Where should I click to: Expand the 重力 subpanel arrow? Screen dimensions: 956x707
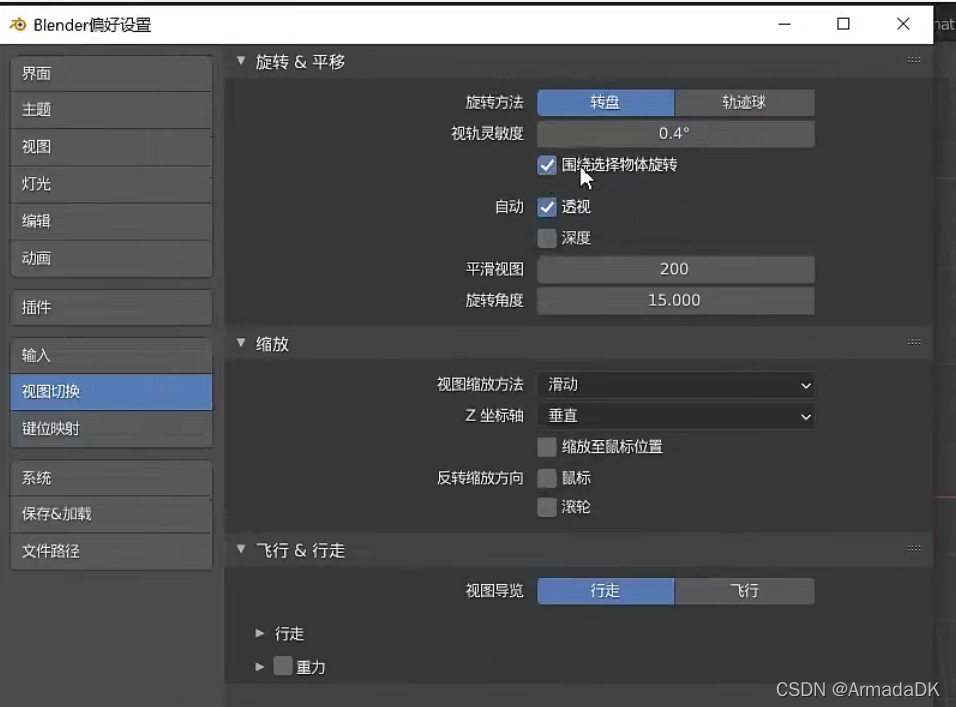tap(260, 667)
